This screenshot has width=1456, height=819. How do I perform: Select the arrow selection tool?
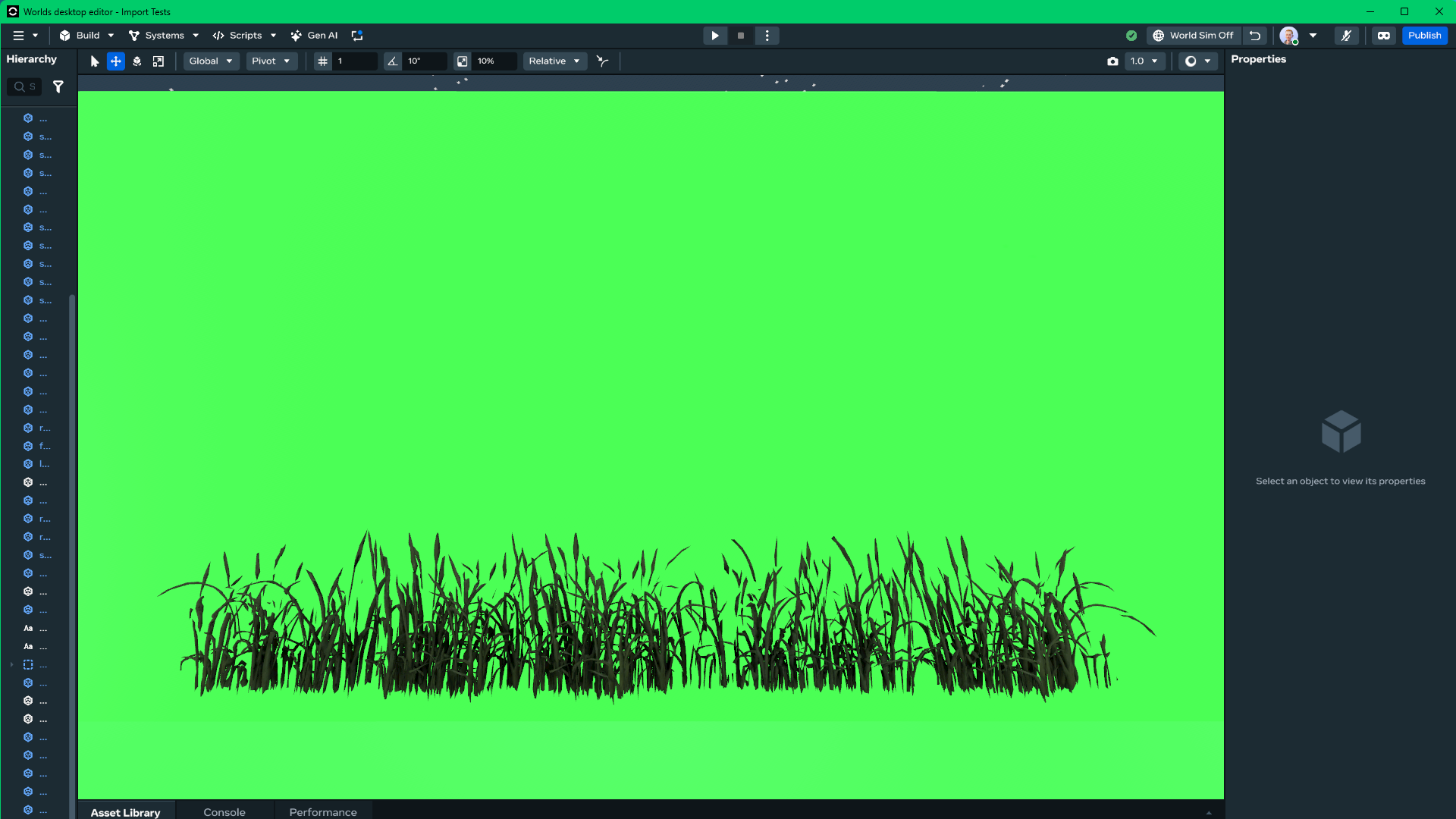95,61
